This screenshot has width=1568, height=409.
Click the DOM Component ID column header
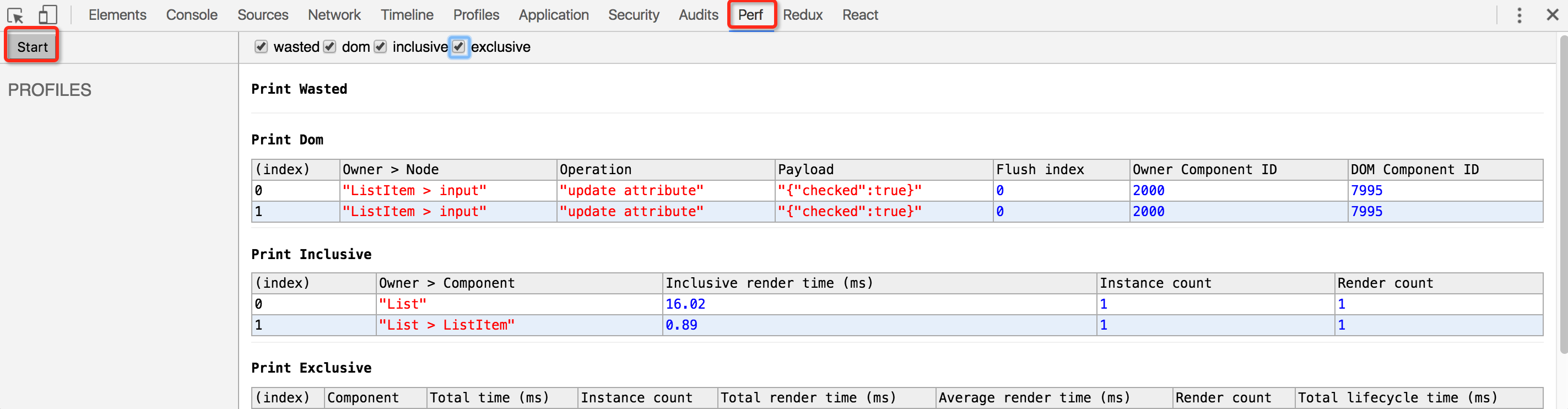point(1445,170)
